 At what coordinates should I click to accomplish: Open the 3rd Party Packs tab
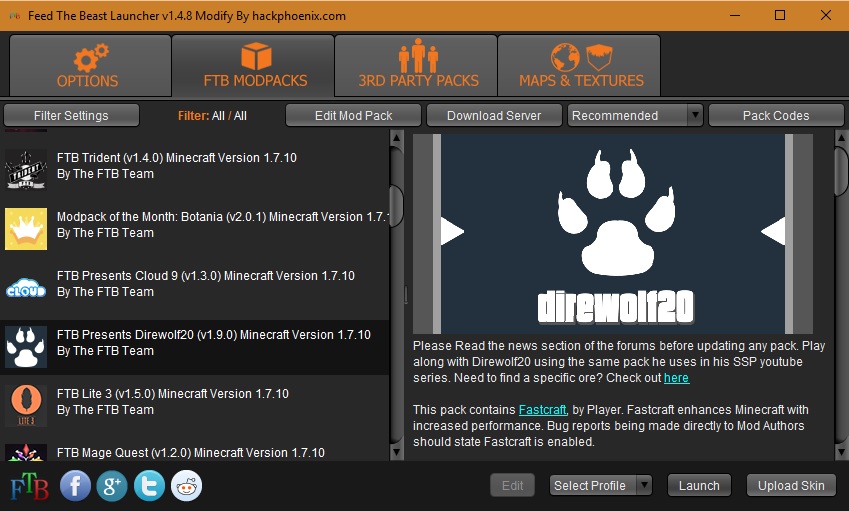click(416, 65)
